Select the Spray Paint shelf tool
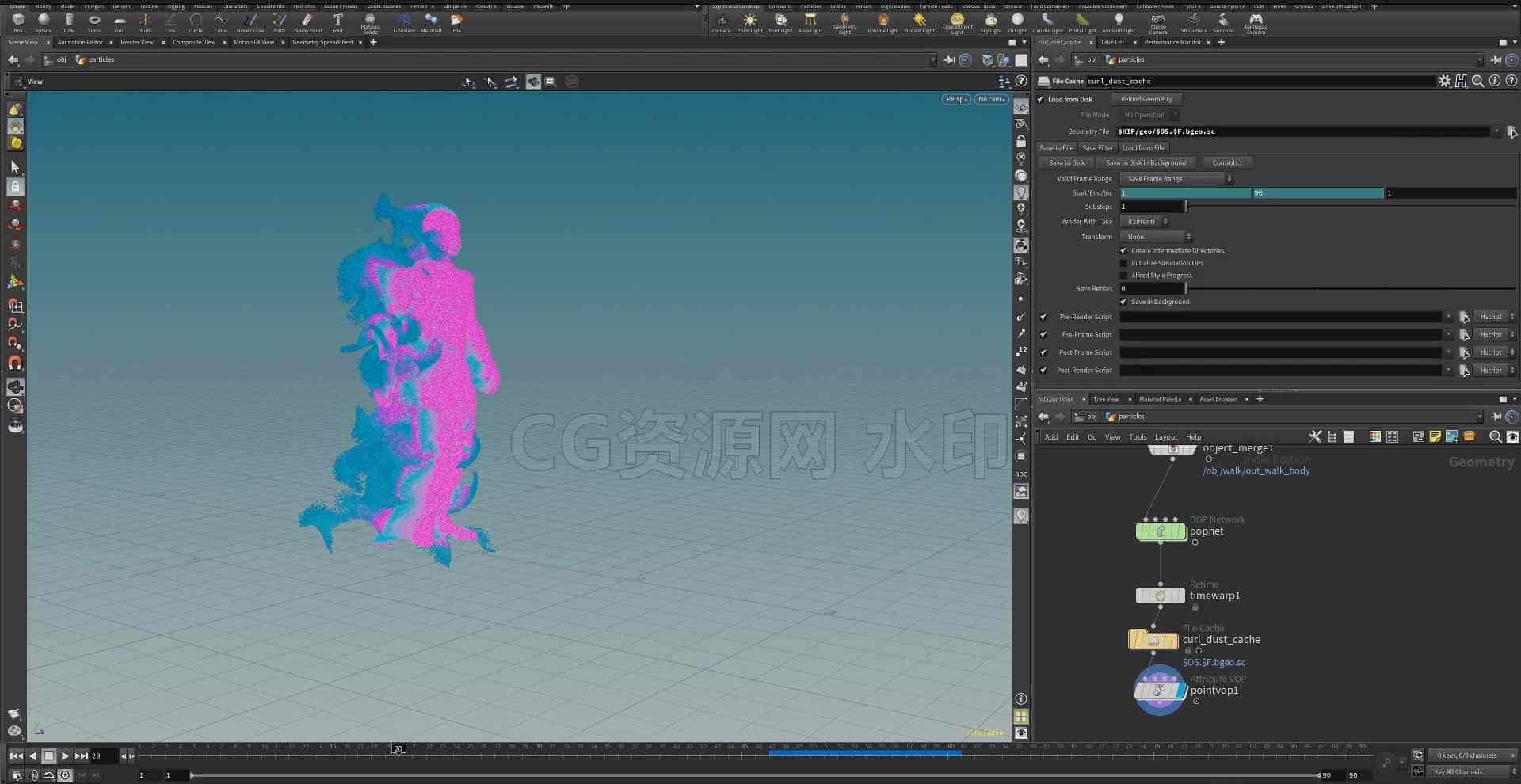Viewport: 1521px width, 784px height. (308, 22)
